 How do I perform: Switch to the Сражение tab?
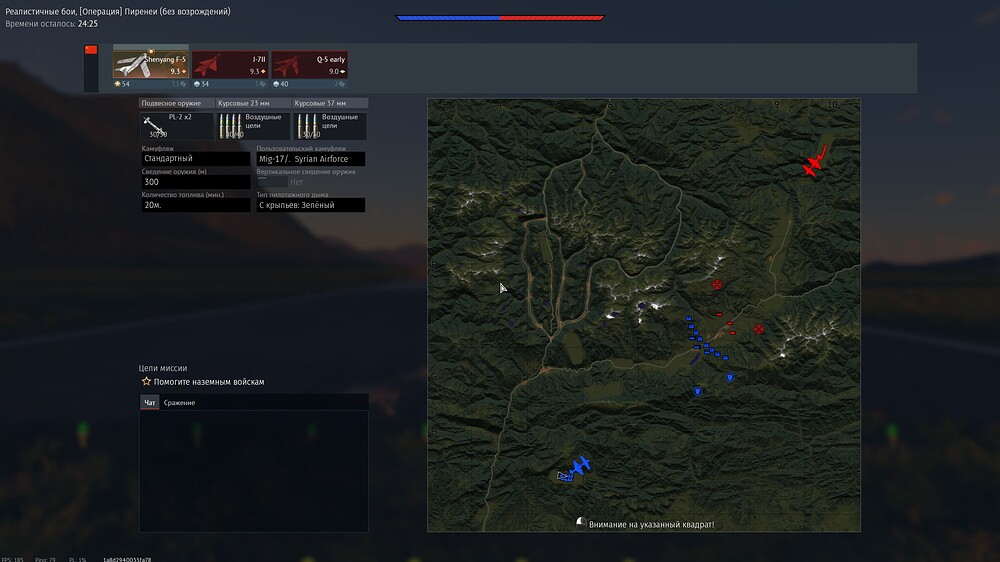(179, 403)
